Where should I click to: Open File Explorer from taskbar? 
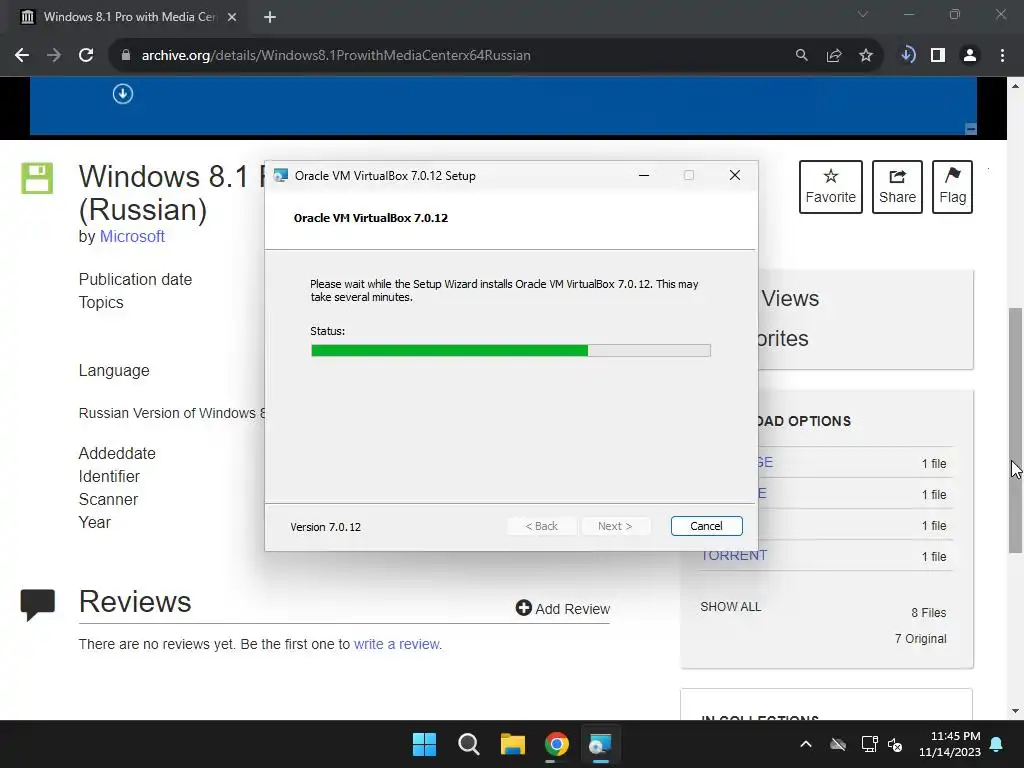(x=513, y=744)
